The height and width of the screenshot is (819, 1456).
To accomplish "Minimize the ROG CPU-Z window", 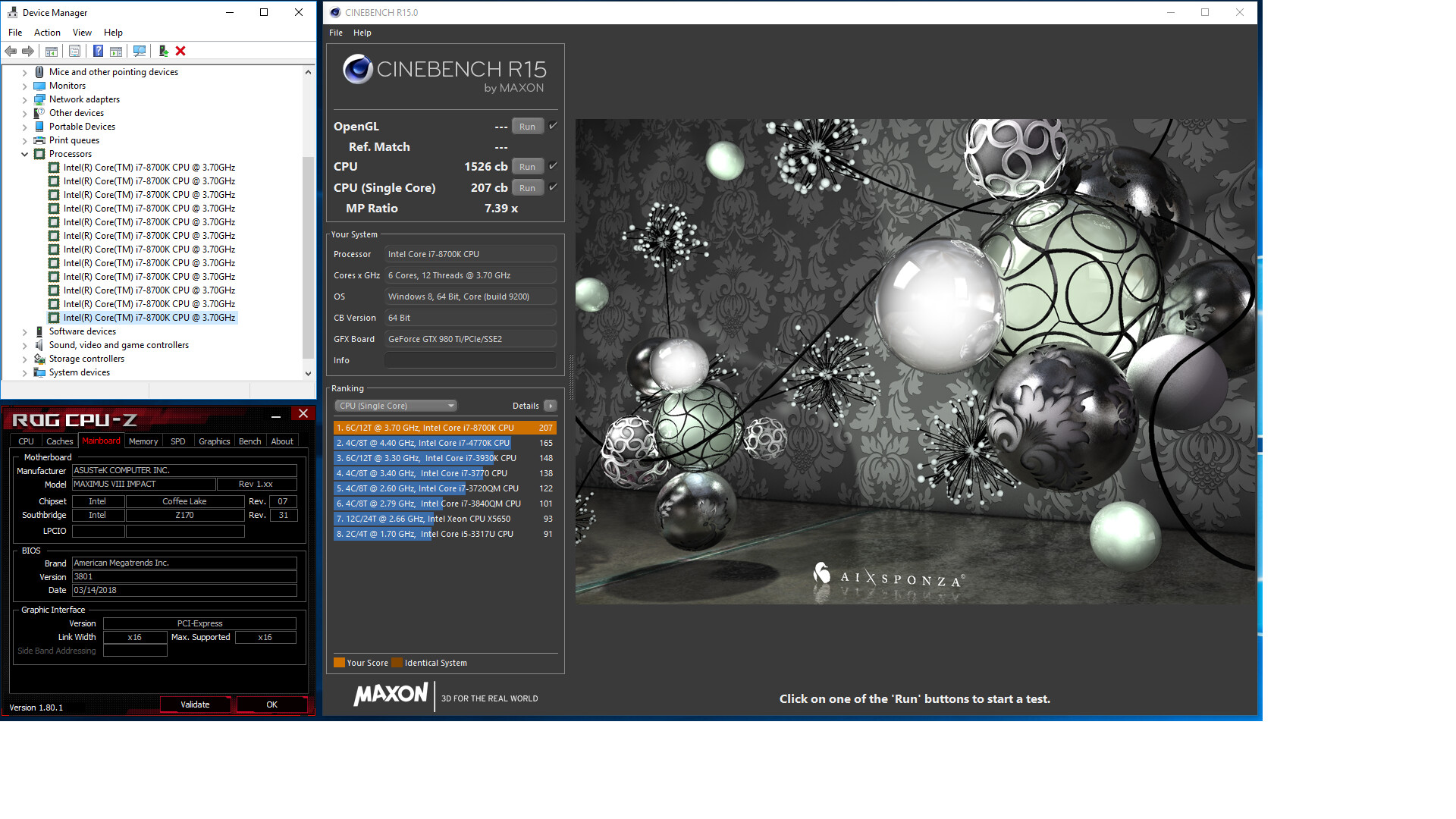I will (x=276, y=416).
